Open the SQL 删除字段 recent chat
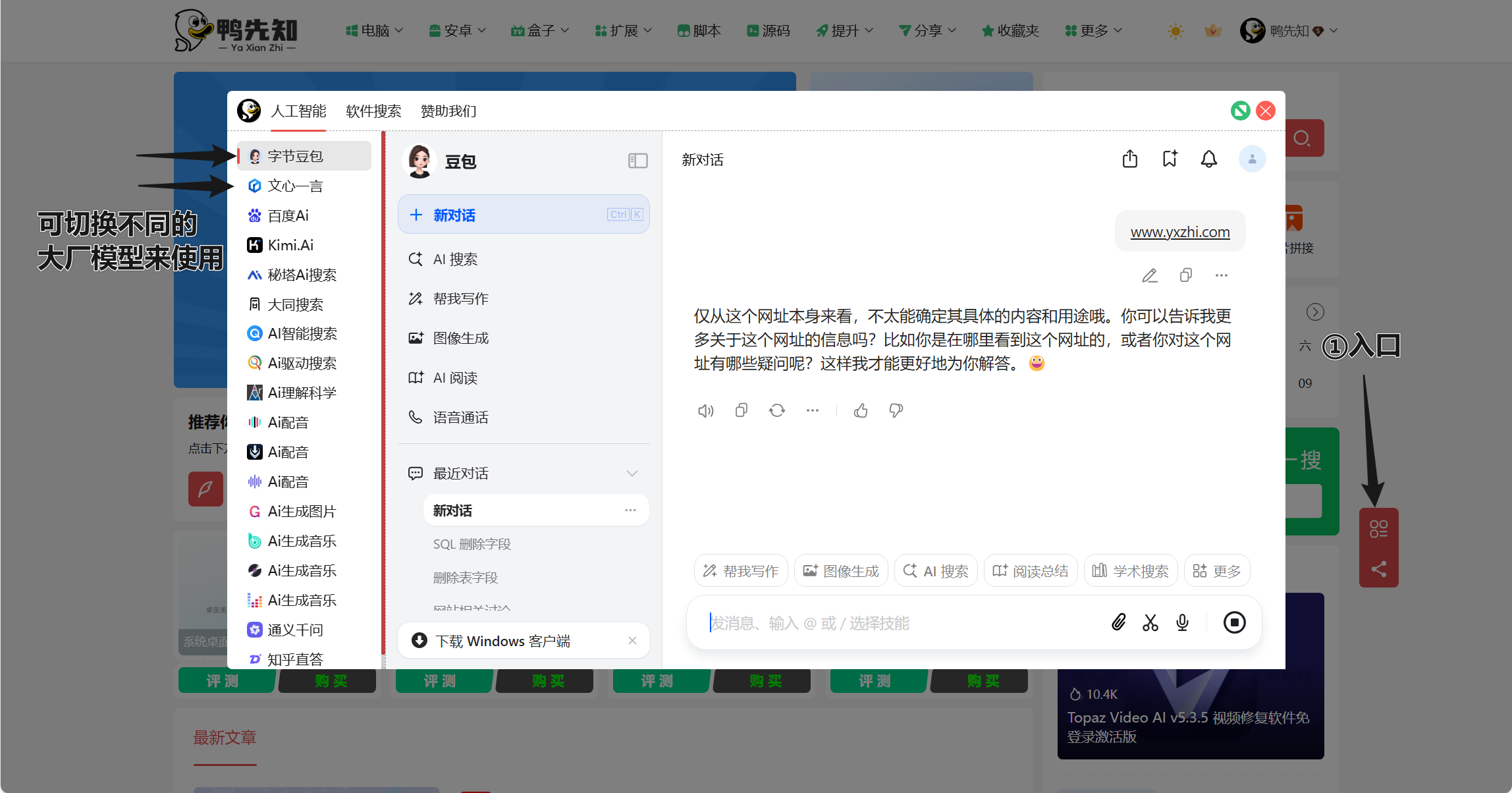1512x793 pixels. [x=472, y=544]
